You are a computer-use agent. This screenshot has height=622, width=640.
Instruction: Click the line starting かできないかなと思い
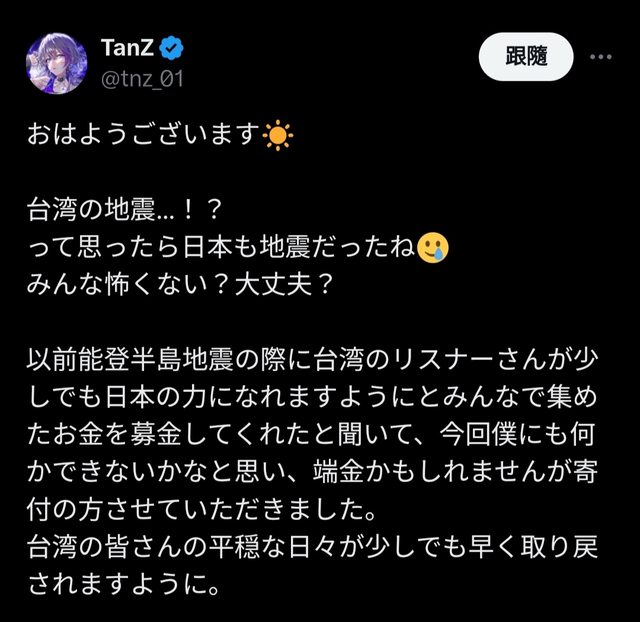[x=313, y=472]
